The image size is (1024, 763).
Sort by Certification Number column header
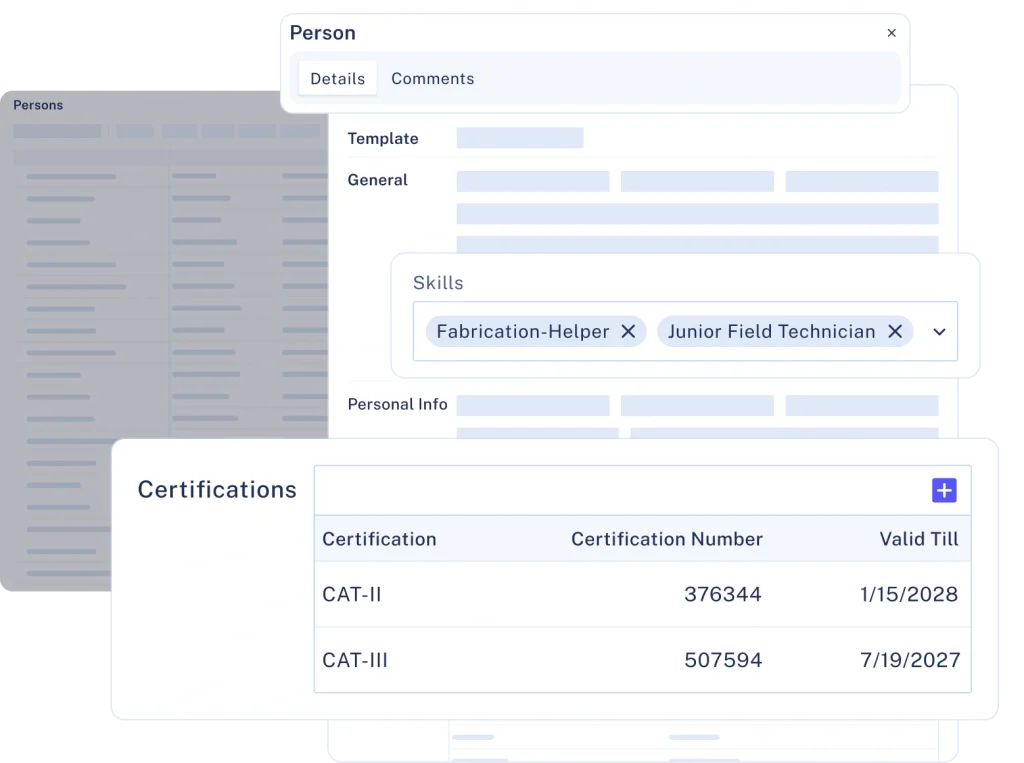666,539
